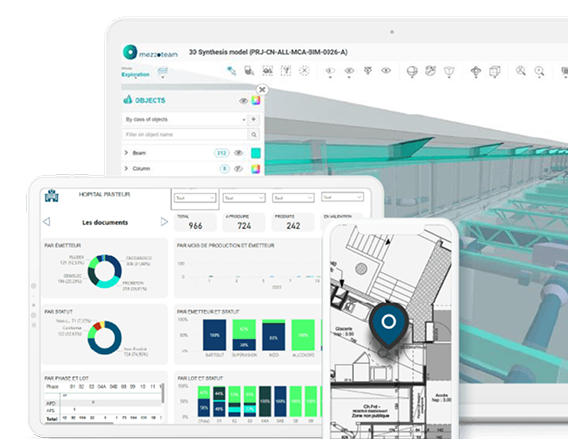The height and width of the screenshot is (439, 568).
Task: Click the 3D cube view icon
Action: [494, 71]
